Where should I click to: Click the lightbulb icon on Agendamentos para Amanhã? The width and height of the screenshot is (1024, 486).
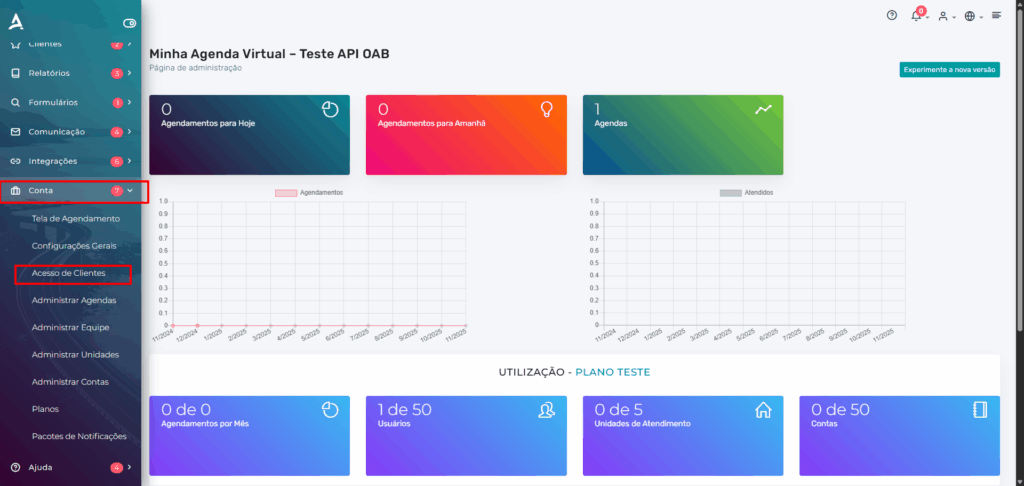pyautogui.click(x=546, y=109)
